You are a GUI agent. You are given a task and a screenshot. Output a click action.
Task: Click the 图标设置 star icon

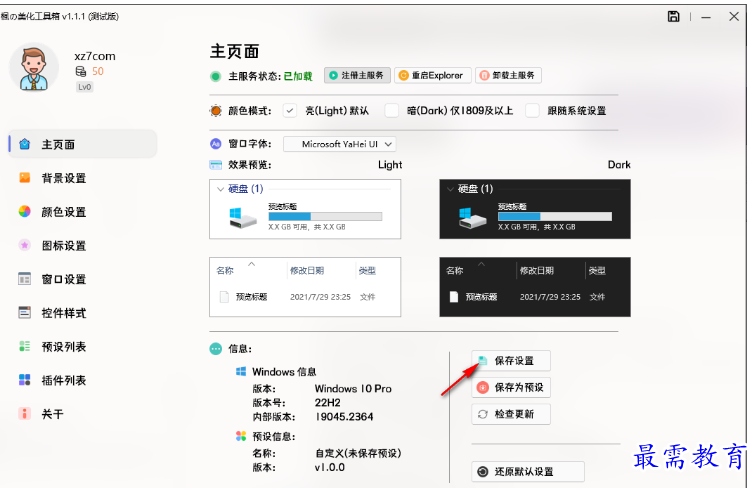(25, 245)
